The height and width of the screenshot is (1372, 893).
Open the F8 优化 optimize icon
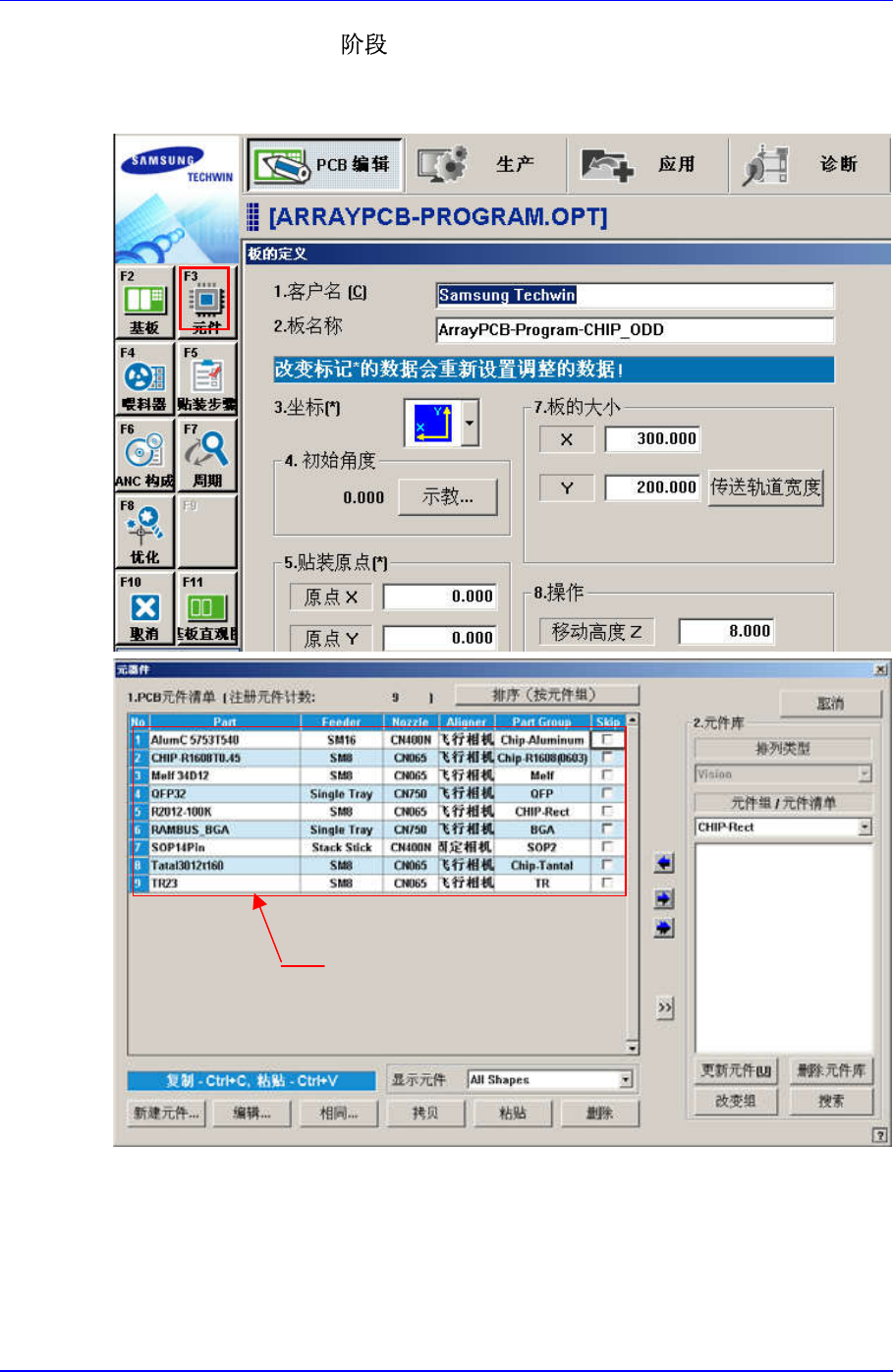coord(144,532)
